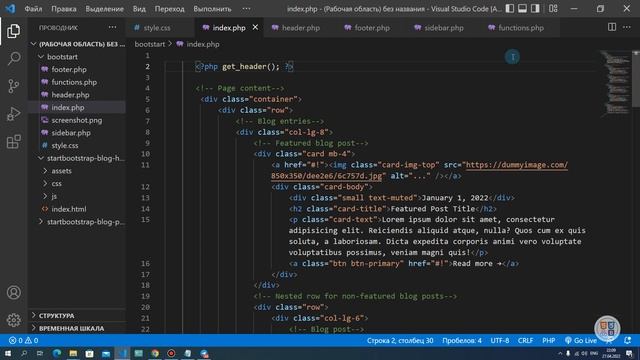This screenshot has height=360, width=640.
Task: Open Microsoft Edge from taskbar
Action: coord(57,353)
